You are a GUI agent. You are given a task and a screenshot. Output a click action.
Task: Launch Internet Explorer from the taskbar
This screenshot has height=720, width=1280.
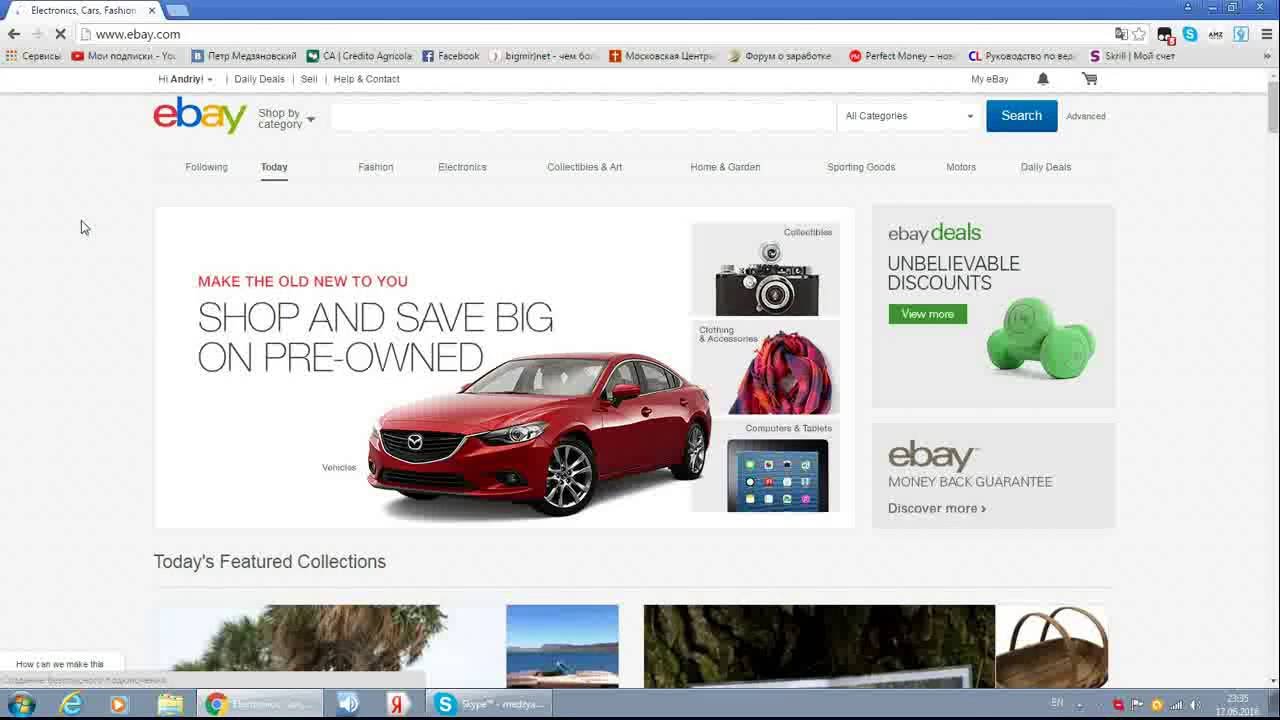pyautogui.click(x=71, y=704)
